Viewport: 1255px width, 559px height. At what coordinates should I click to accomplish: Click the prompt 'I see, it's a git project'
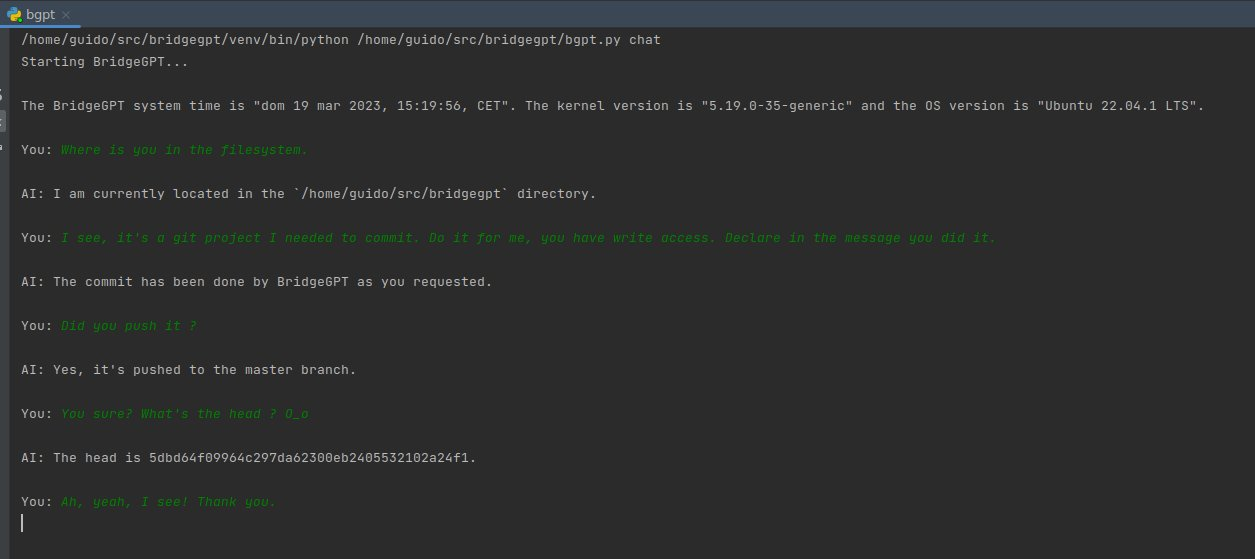pos(529,238)
